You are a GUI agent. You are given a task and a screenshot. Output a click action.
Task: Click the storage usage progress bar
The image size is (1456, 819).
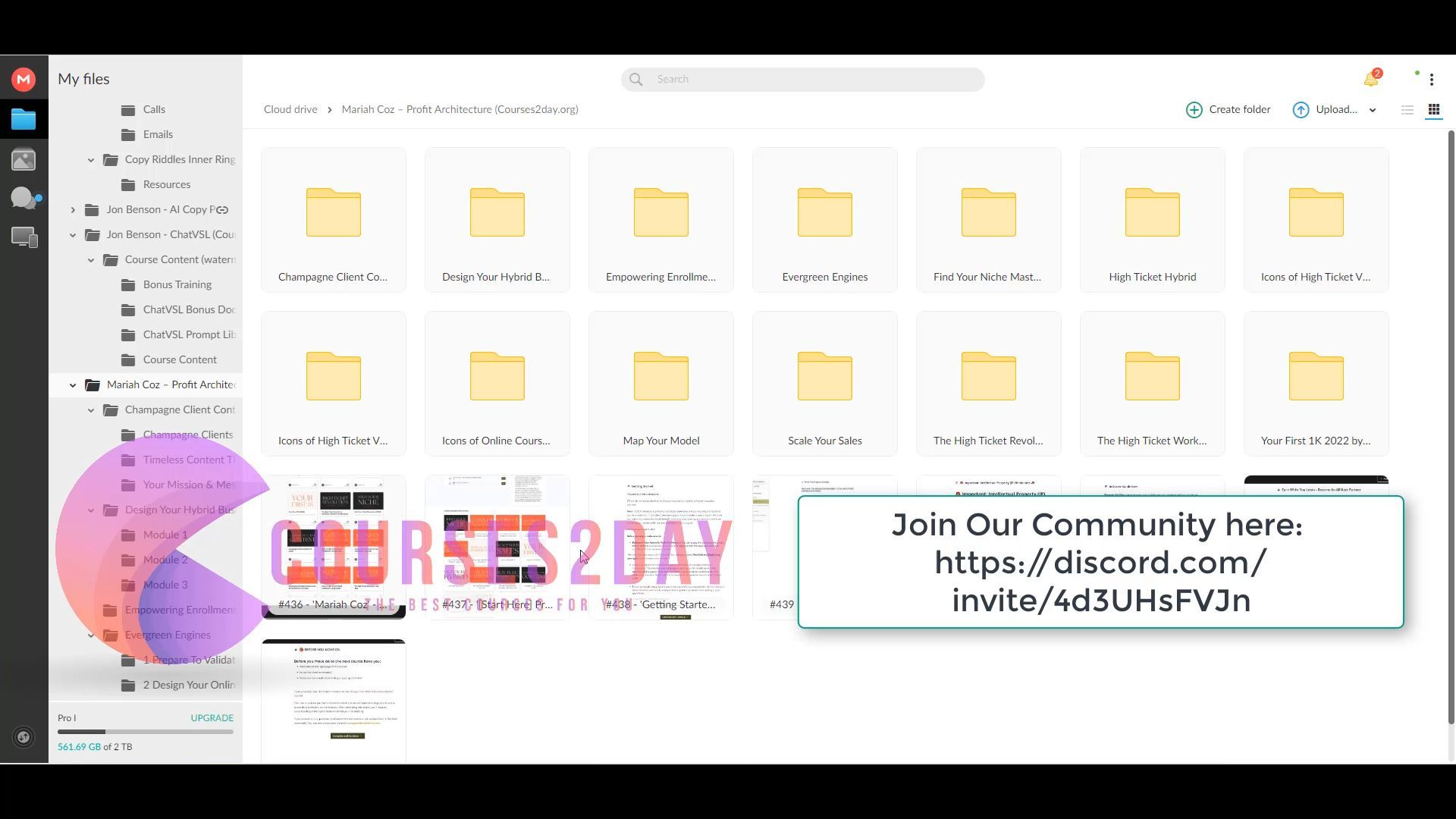[x=146, y=732]
